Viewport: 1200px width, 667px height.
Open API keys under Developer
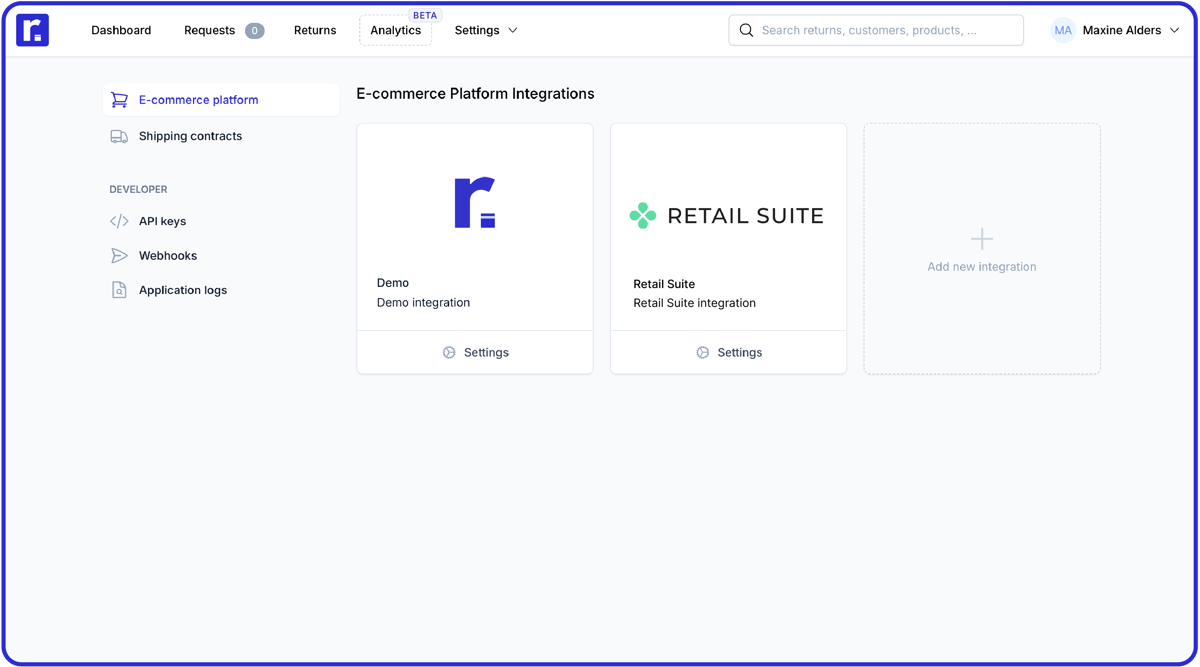click(222, 221)
